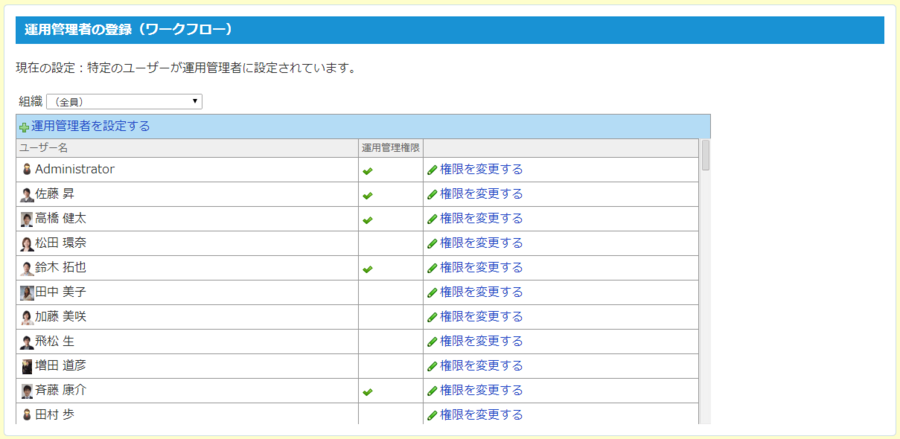Image resolution: width=900 pixels, height=439 pixels.
Task: Click the green plus icon for adding administrators
Action: pos(24,127)
